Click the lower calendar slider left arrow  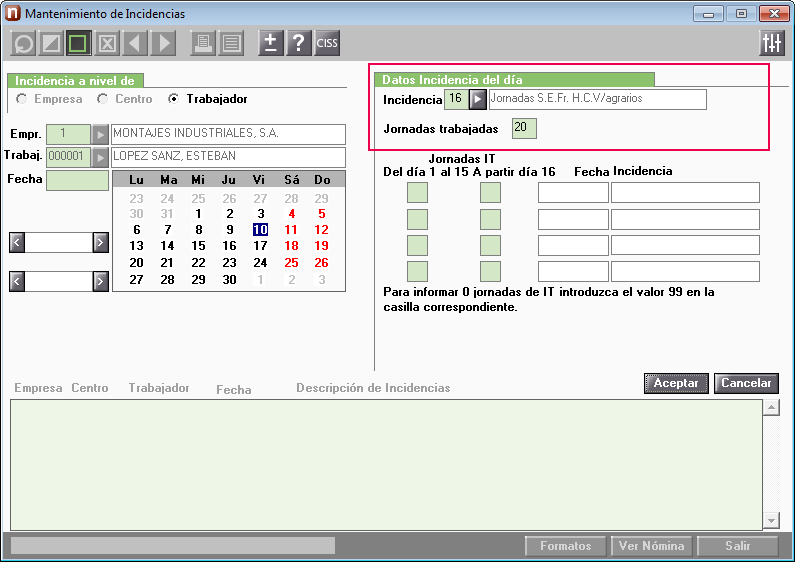[17, 281]
